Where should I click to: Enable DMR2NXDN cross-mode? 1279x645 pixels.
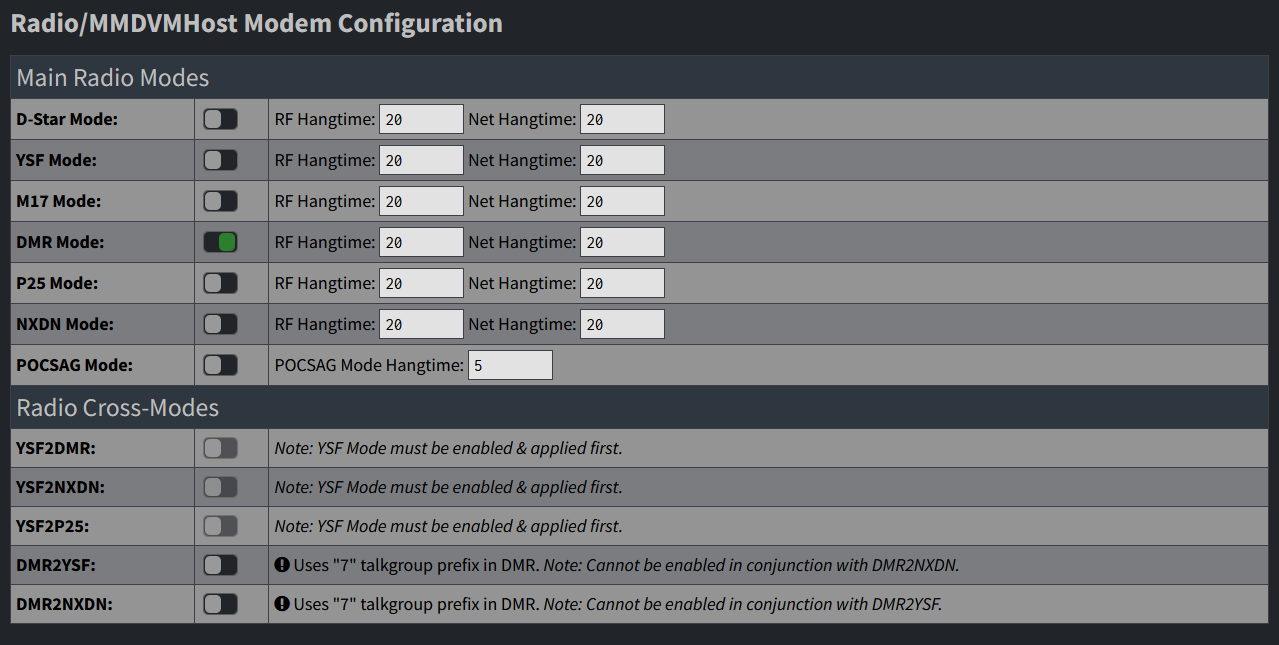click(x=220, y=604)
